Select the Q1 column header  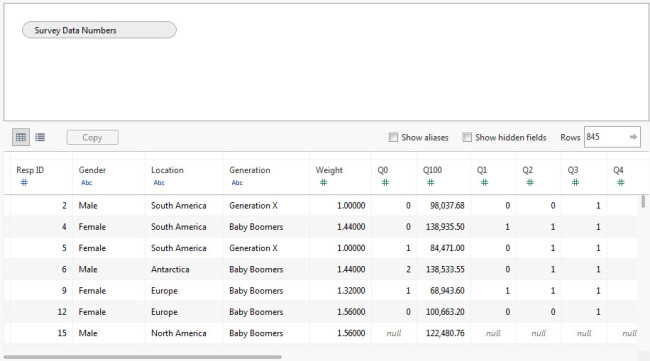pyautogui.click(x=482, y=170)
